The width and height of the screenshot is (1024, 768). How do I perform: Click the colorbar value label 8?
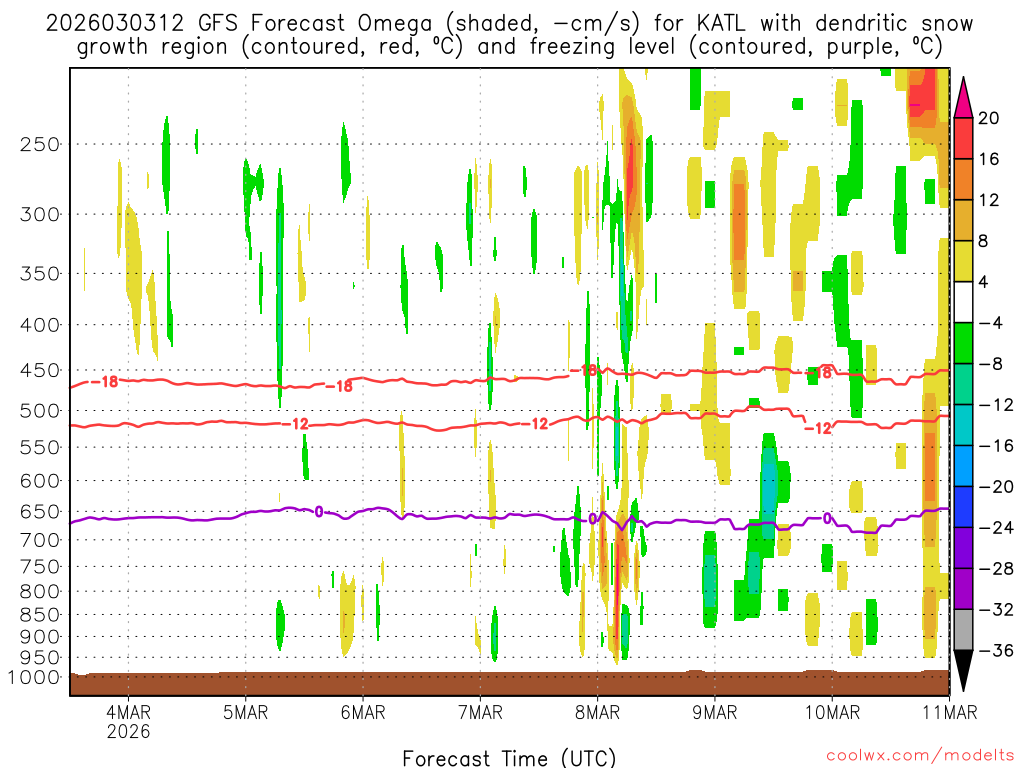984,241
